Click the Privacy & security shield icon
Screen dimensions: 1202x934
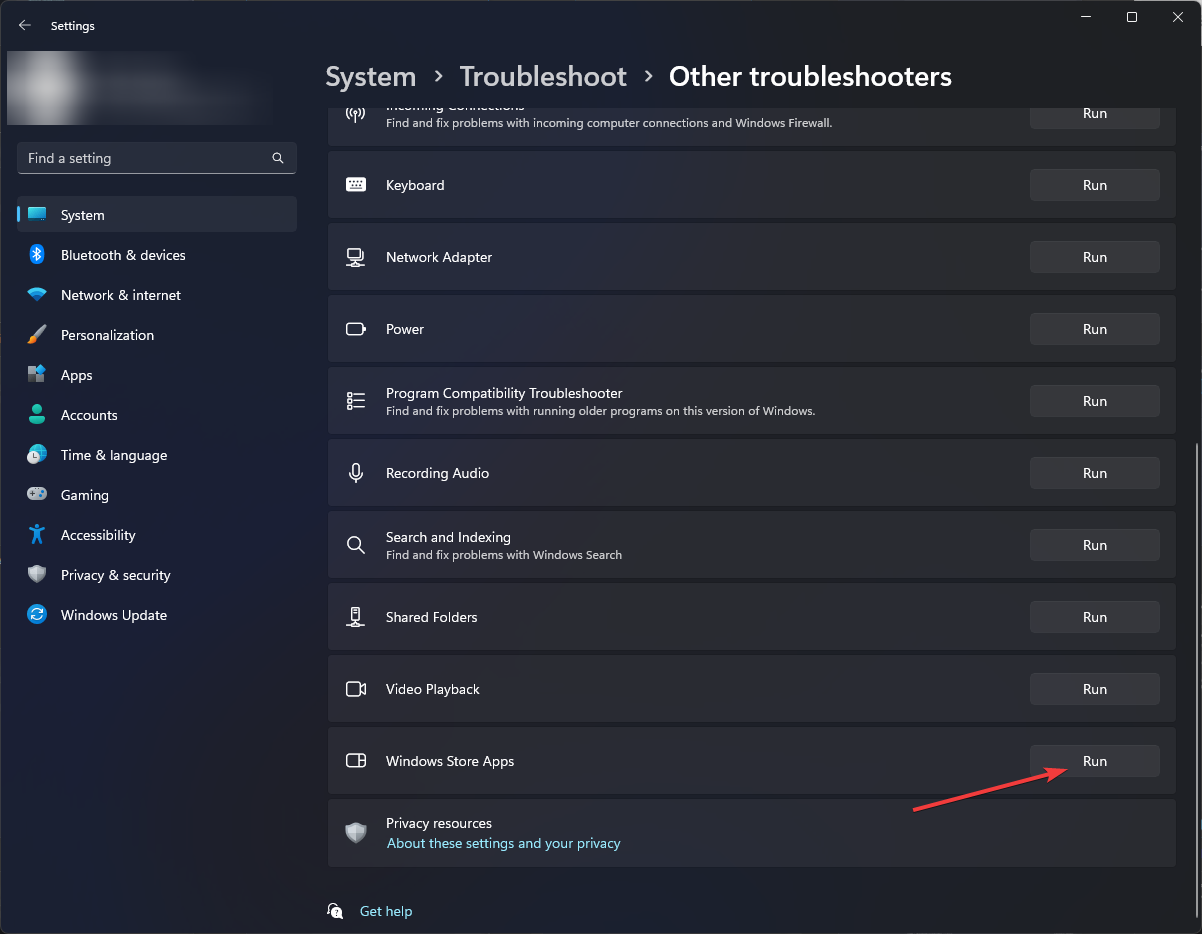tap(37, 575)
